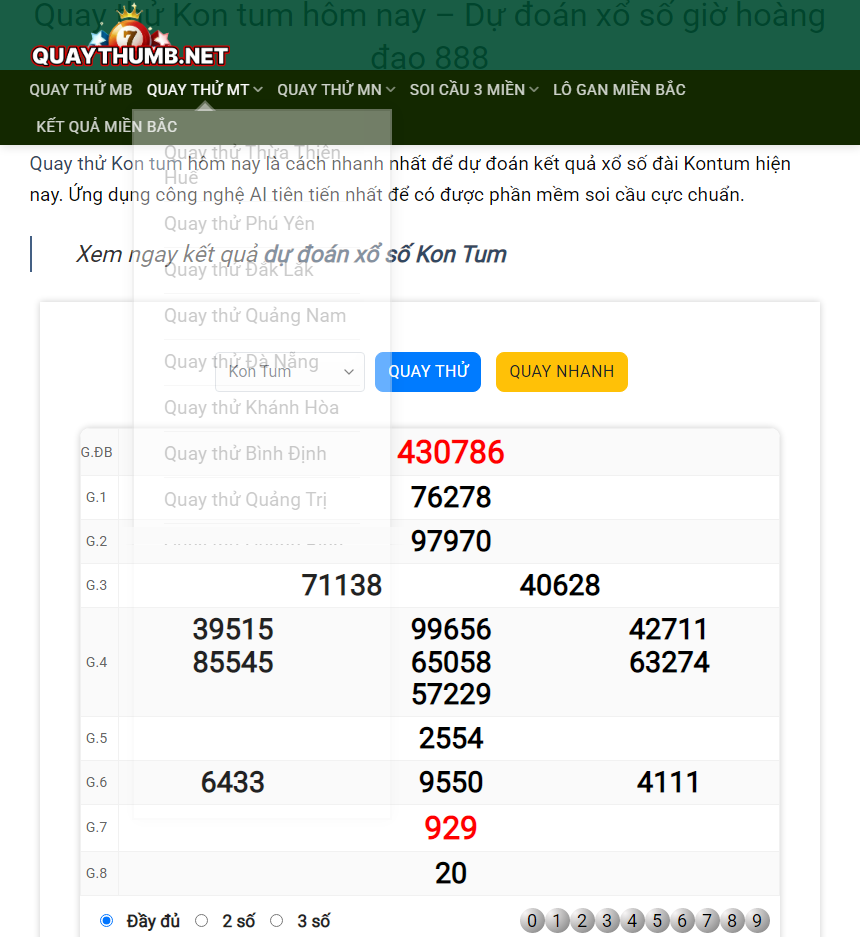Click number ball 5 filter
Image resolution: width=860 pixels, height=937 pixels.
[657, 921]
